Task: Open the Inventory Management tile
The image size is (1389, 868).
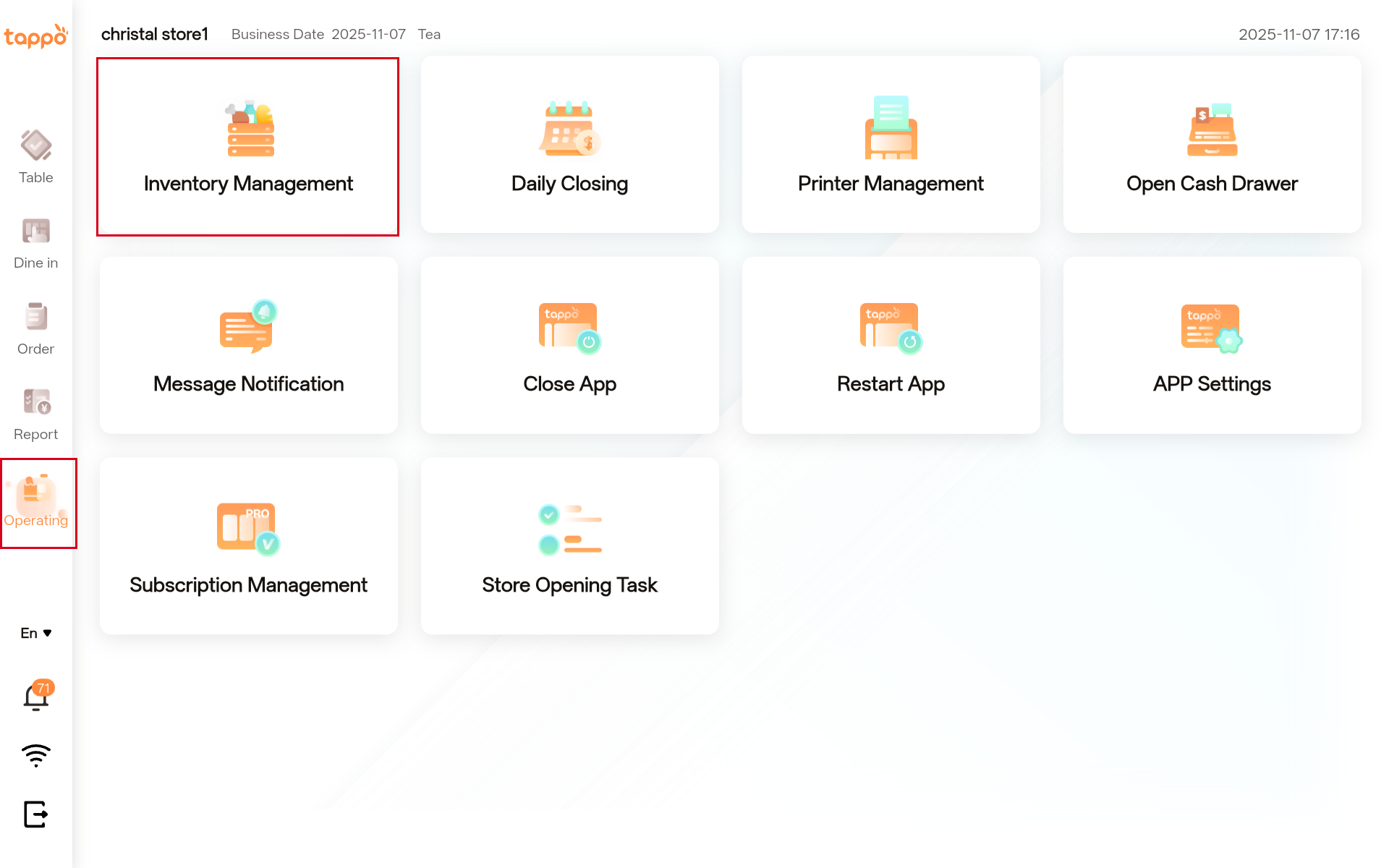Action: pos(248,147)
